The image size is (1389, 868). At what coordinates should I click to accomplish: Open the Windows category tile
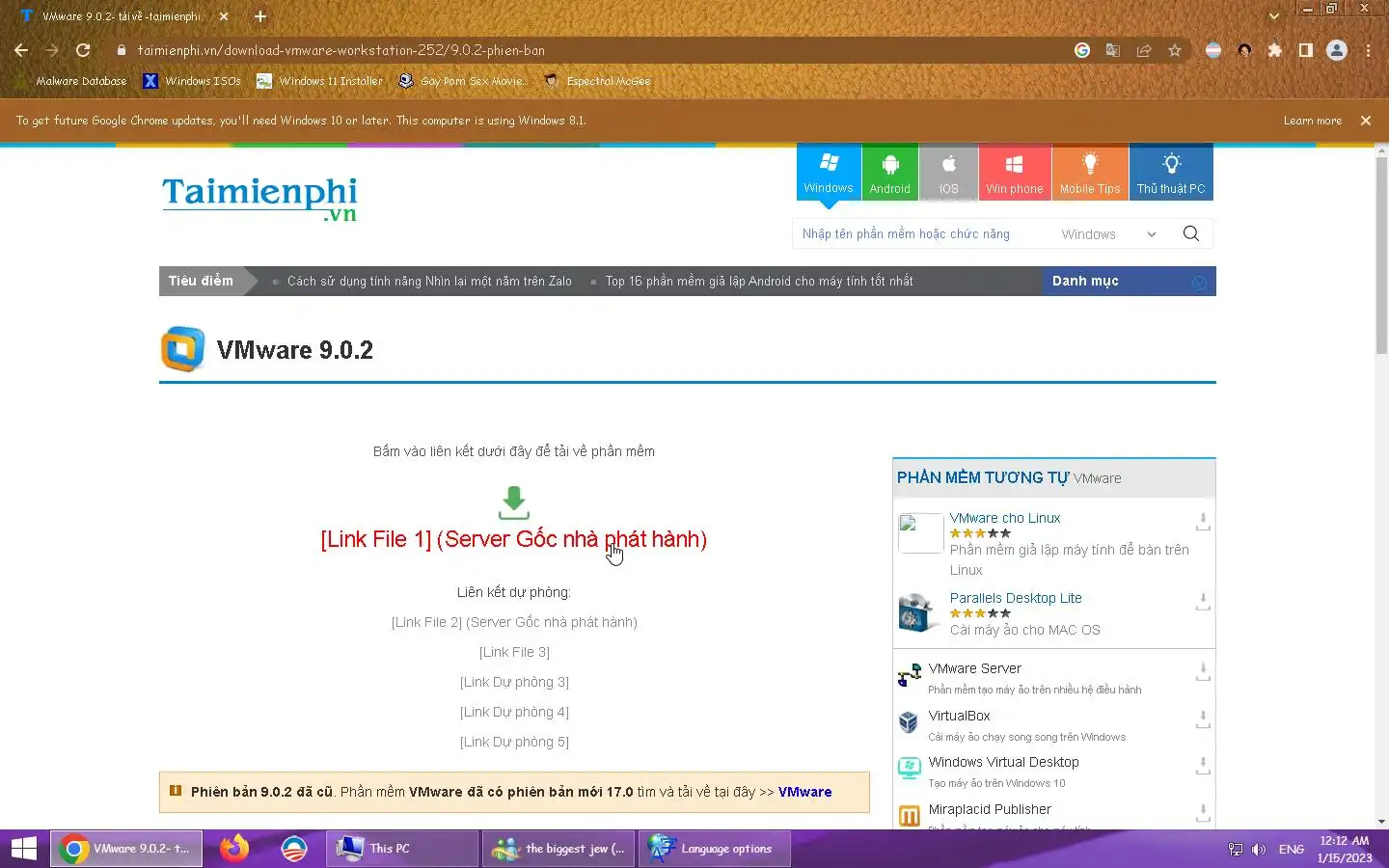(829, 174)
